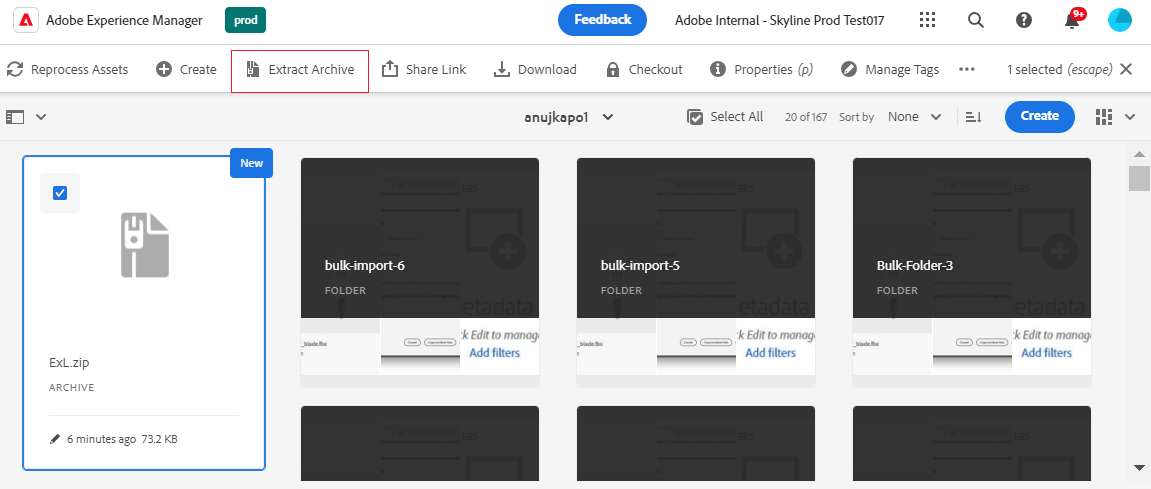Click the pencil modified icon on ExL.zip

[x=54, y=439]
